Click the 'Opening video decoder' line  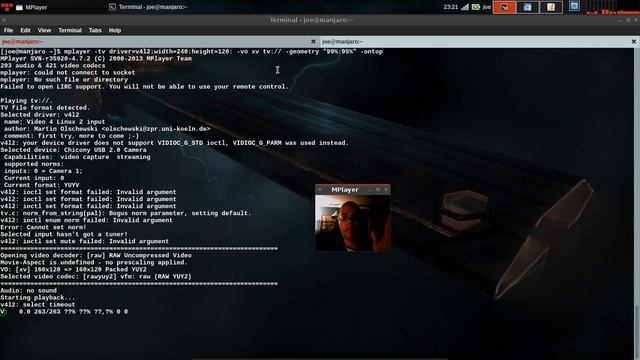(x=96, y=256)
